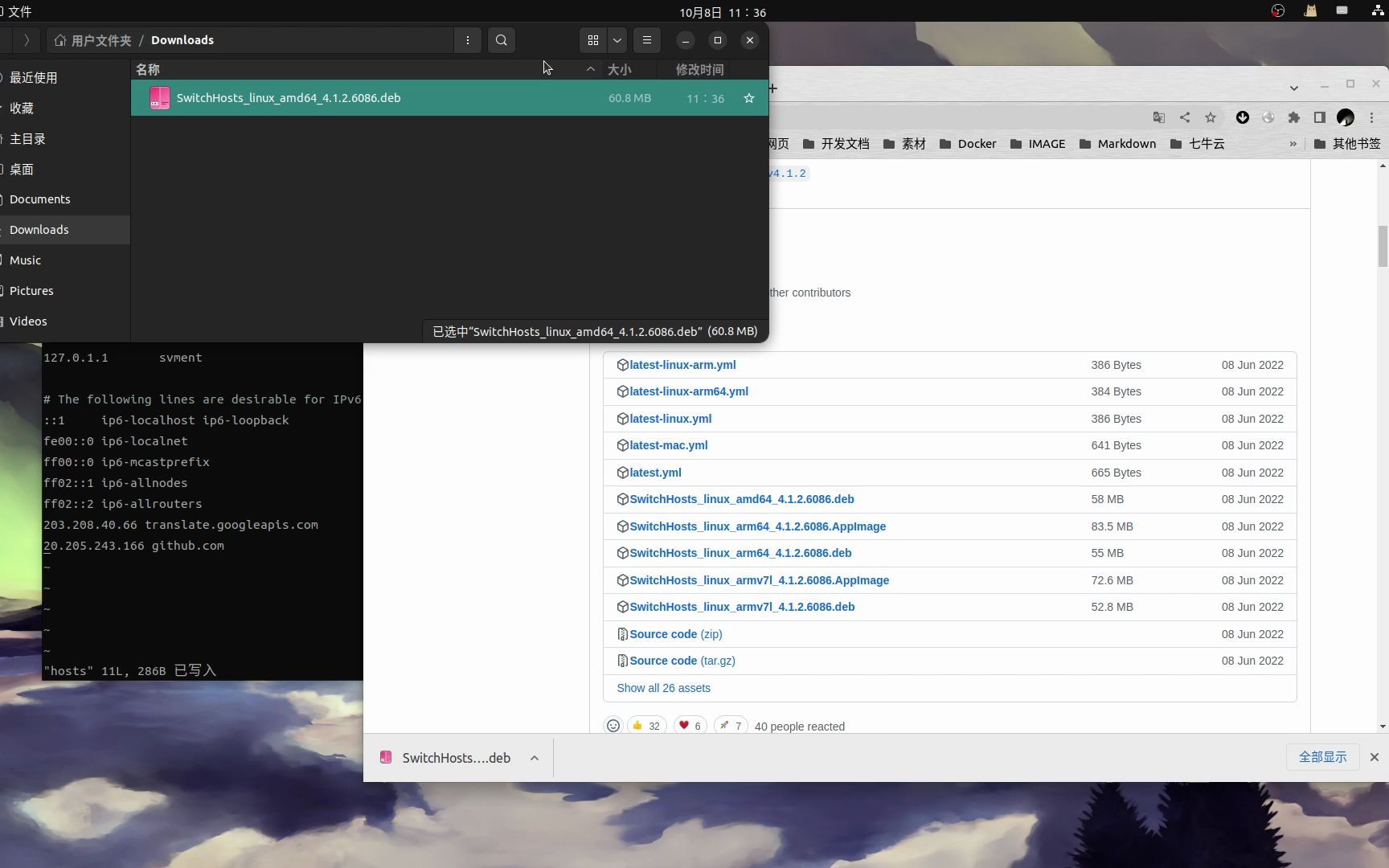Click the cat tray icon in top bar

1310,11
